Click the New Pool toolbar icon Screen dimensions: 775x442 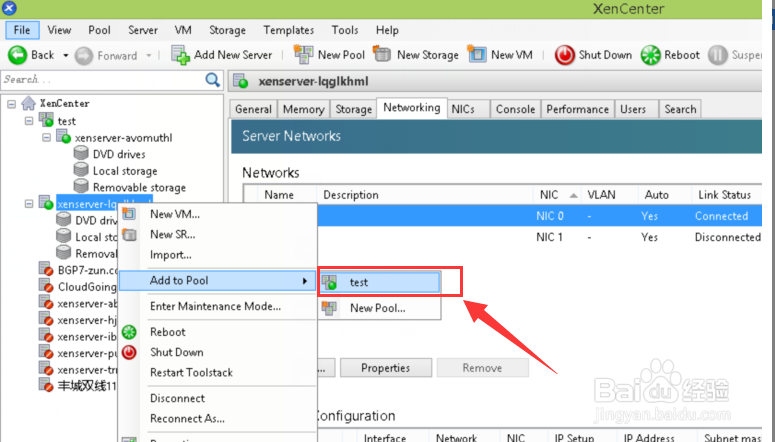click(x=303, y=54)
